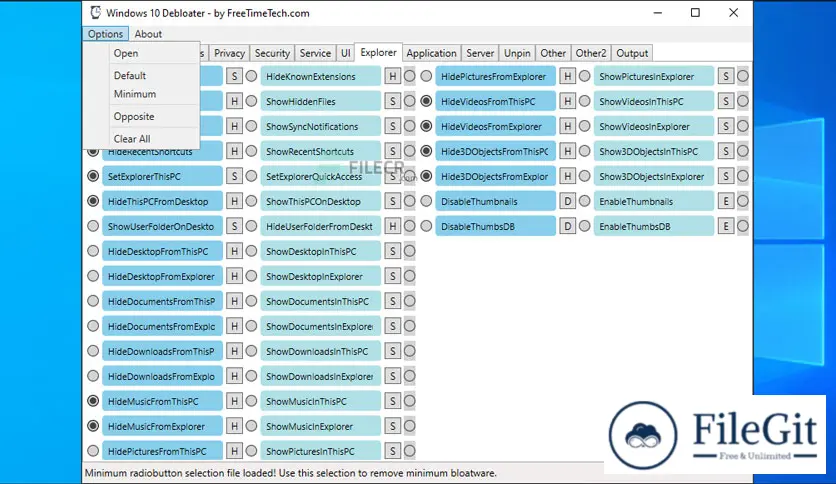Viewport: 836px width, 484px height.
Task: Select the HidePicturesFromThisPC radio button
Action: click(93, 451)
